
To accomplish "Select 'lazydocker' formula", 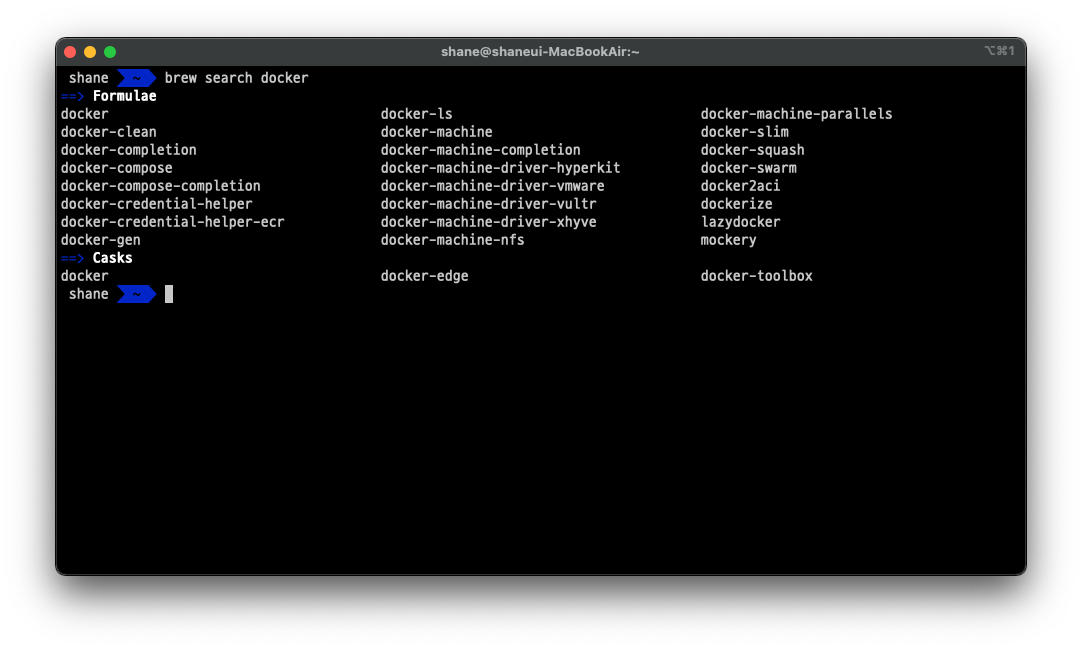I will [x=740, y=221].
